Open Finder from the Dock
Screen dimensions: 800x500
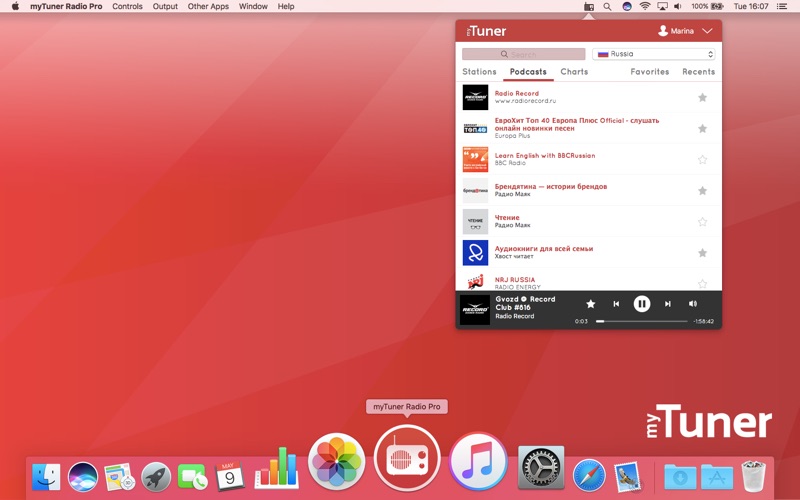pyautogui.click(x=46, y=477)
